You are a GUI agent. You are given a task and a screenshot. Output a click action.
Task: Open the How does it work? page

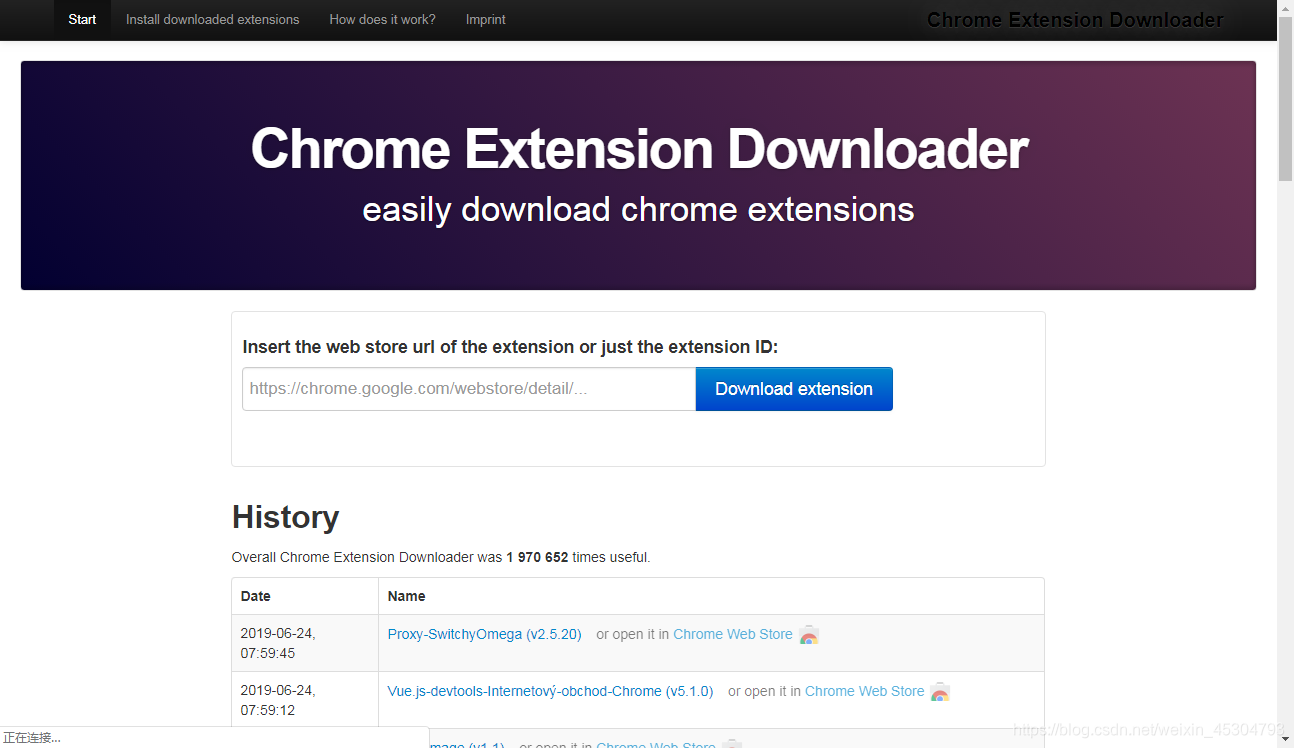[382, 20]
